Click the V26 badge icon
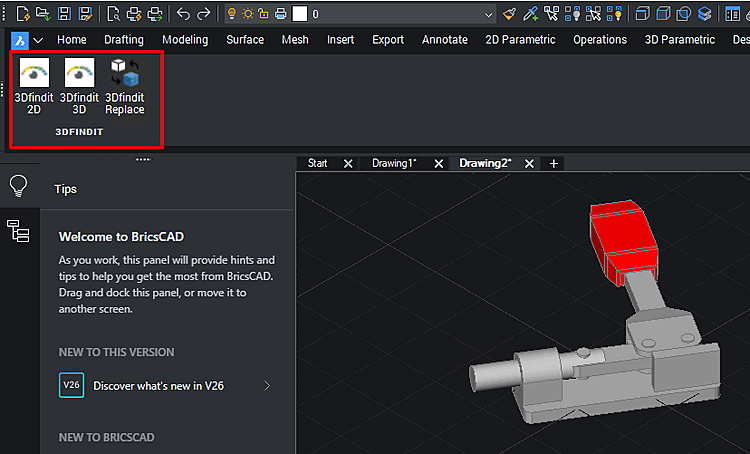Screen dimensions: 750x454 pos(71,385)
